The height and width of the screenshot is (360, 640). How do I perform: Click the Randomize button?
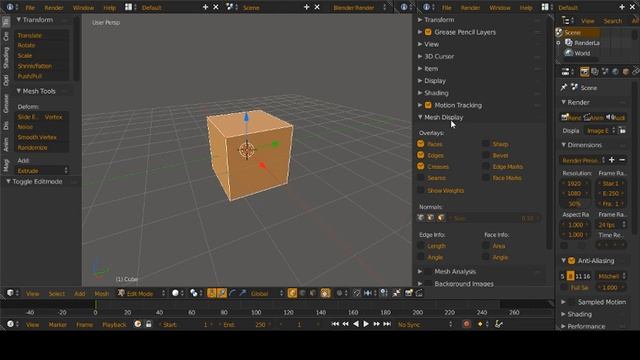[x=42, y=147]
